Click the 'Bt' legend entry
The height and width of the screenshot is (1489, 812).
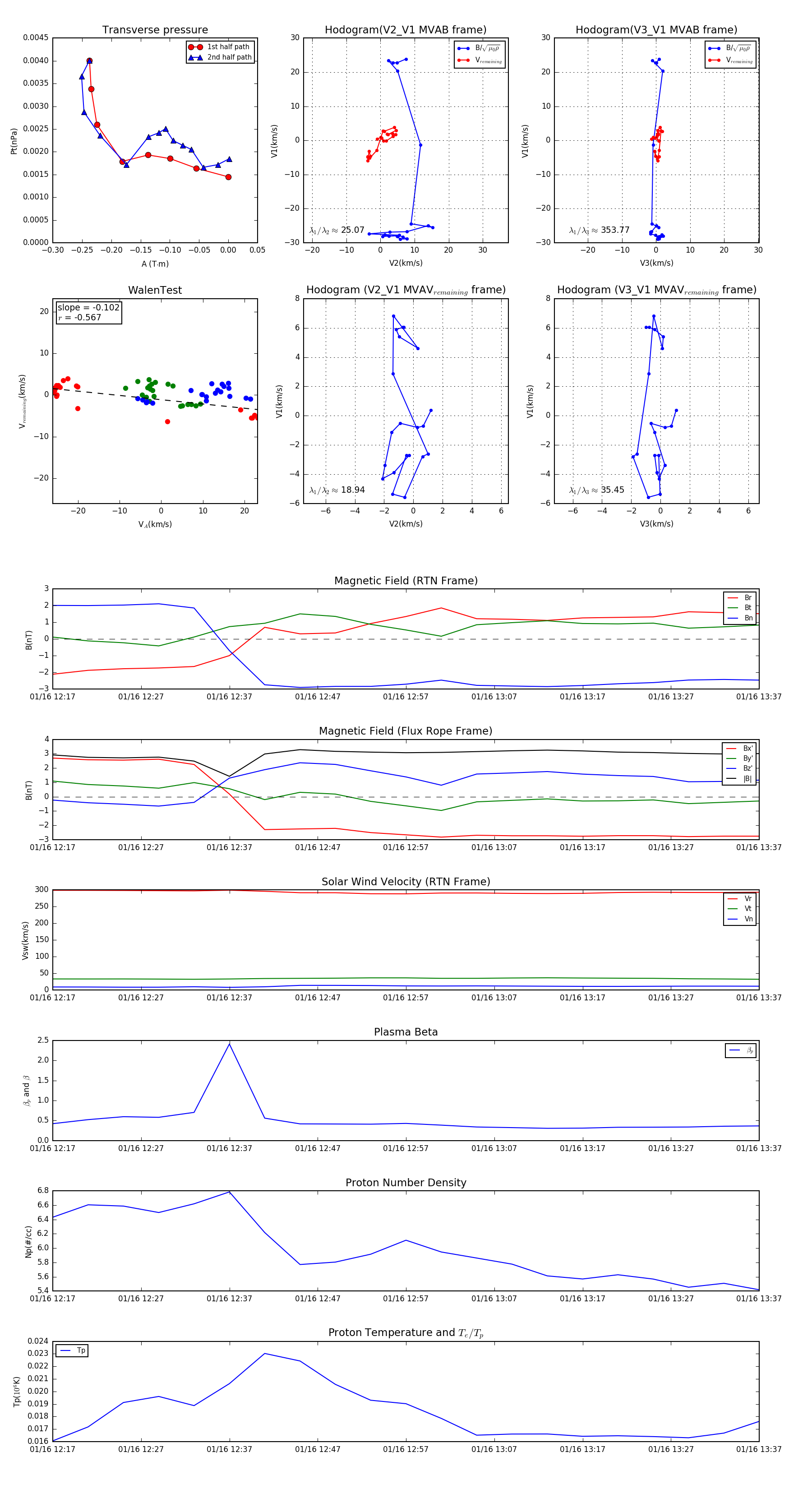click(x=740, y=607)
